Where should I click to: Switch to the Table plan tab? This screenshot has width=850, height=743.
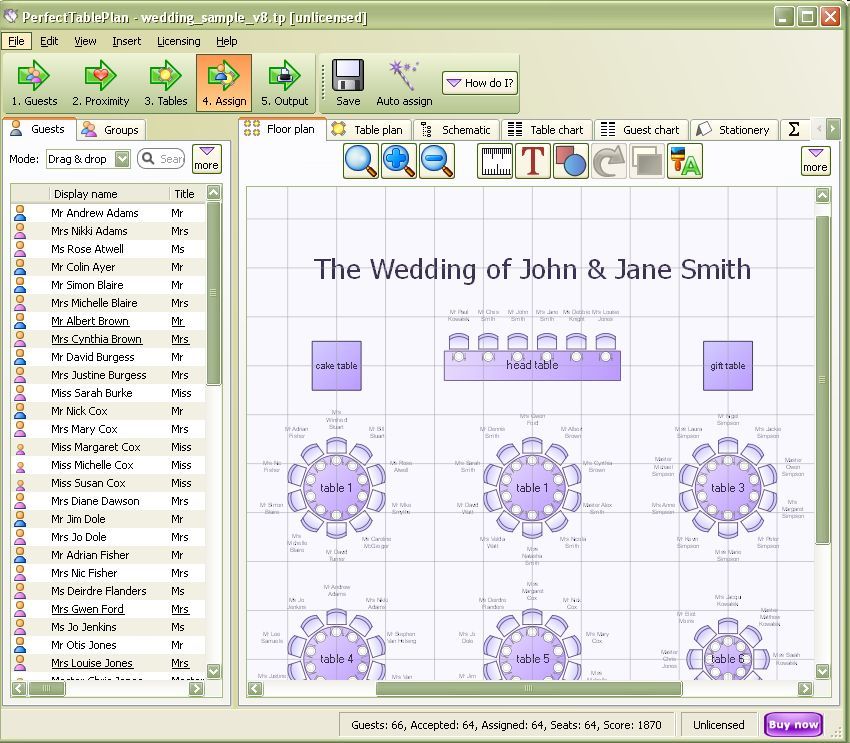pyautogui.click(x=369, y=130)
